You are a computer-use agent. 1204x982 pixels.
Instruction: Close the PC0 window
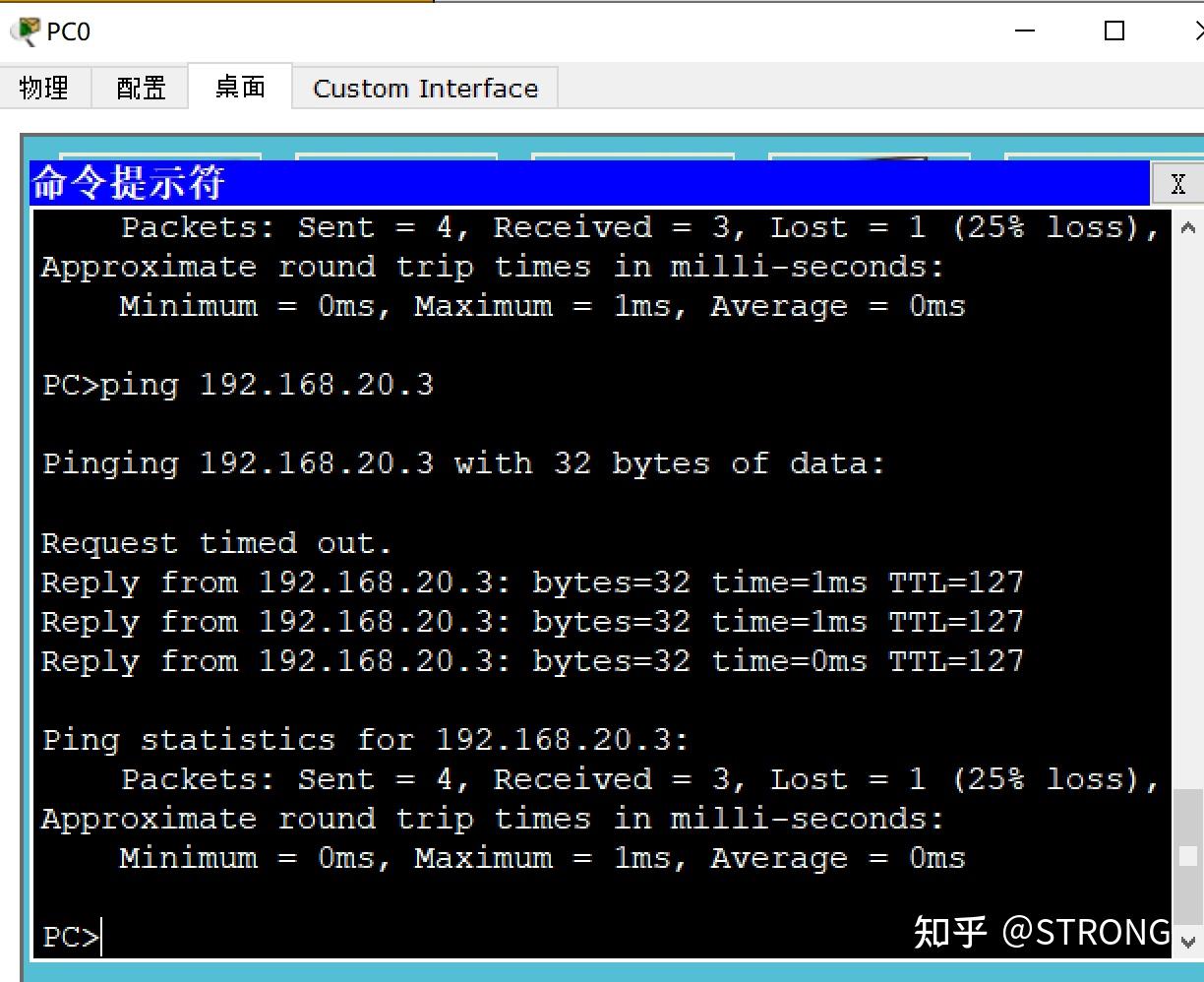1198,31
